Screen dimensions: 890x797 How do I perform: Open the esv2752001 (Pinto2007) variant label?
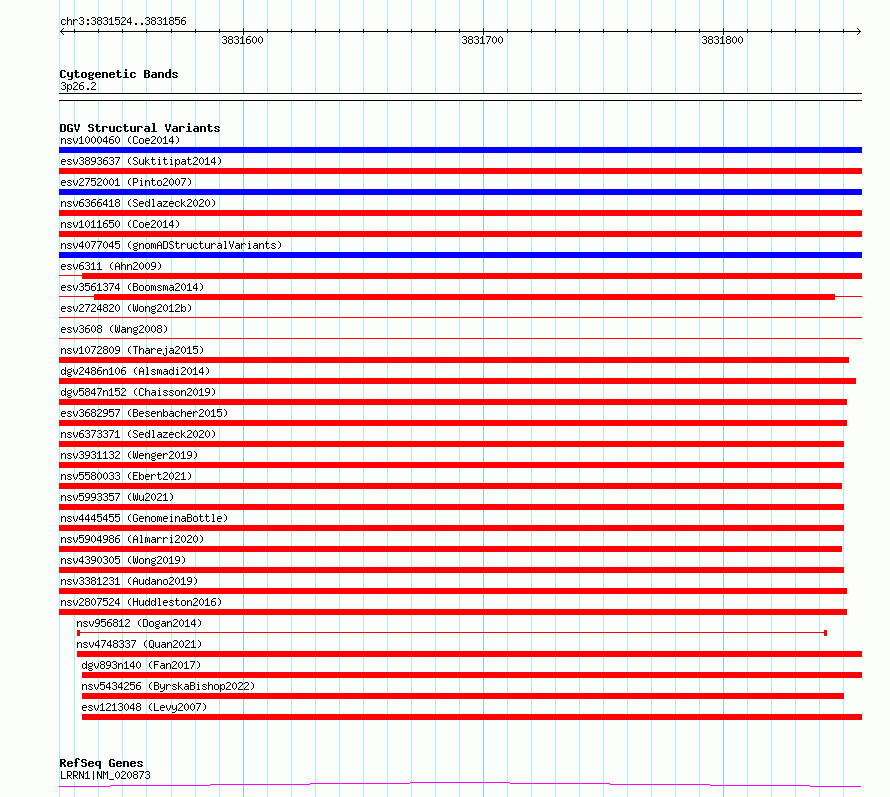(x=126, y=182)
